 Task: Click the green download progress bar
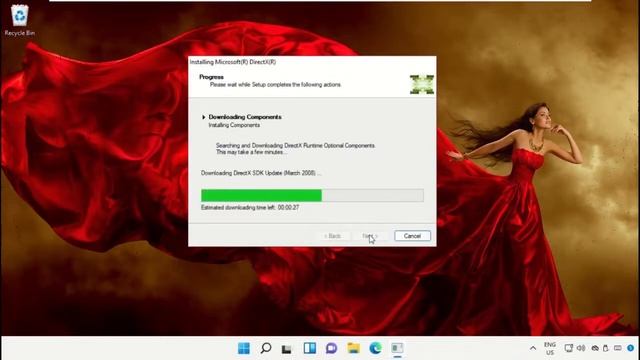(312, 195)
